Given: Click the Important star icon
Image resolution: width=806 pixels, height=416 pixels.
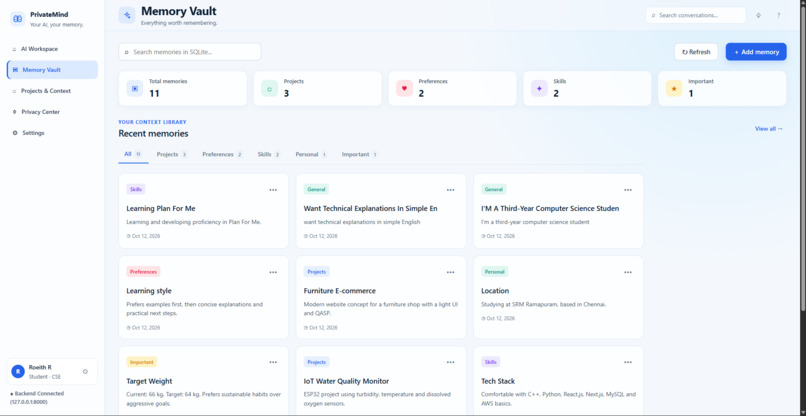Looking at the screenshot, I should 674,88.
